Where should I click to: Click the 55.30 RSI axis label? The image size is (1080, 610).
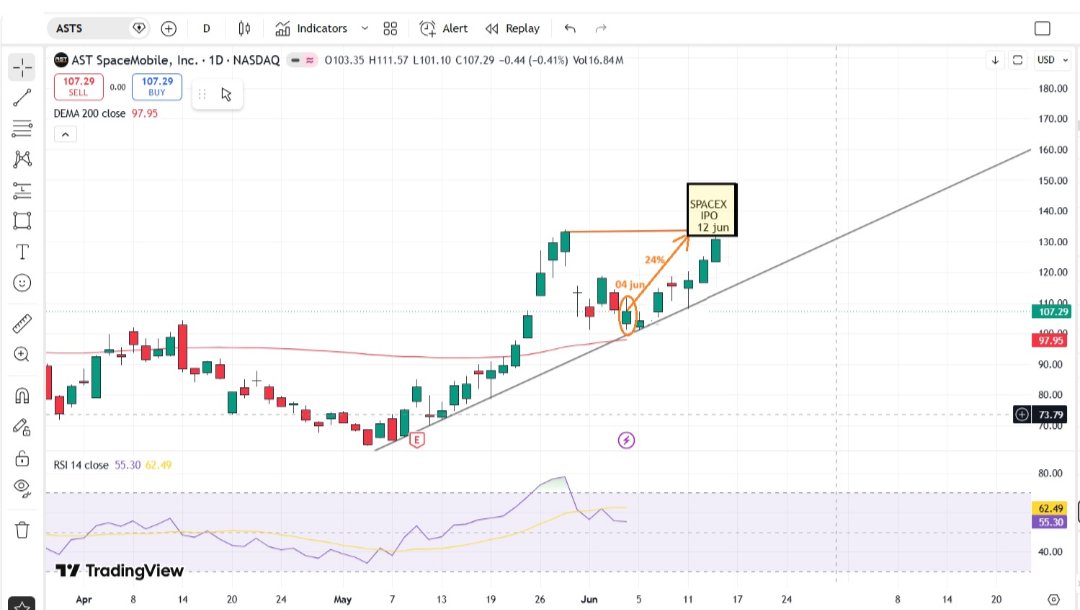[1051, 522]
